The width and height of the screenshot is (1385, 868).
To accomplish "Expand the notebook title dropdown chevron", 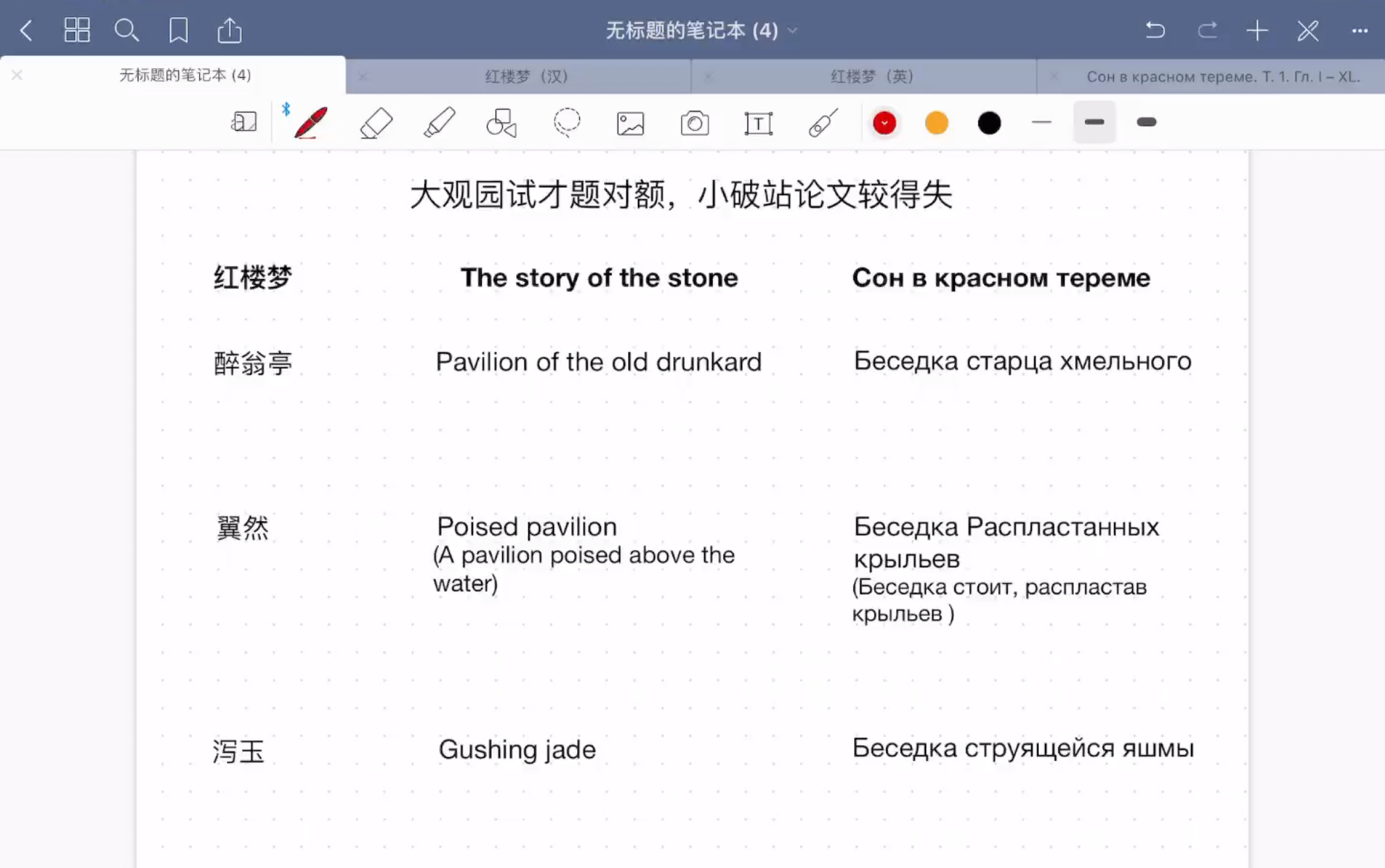I will 793,31.
